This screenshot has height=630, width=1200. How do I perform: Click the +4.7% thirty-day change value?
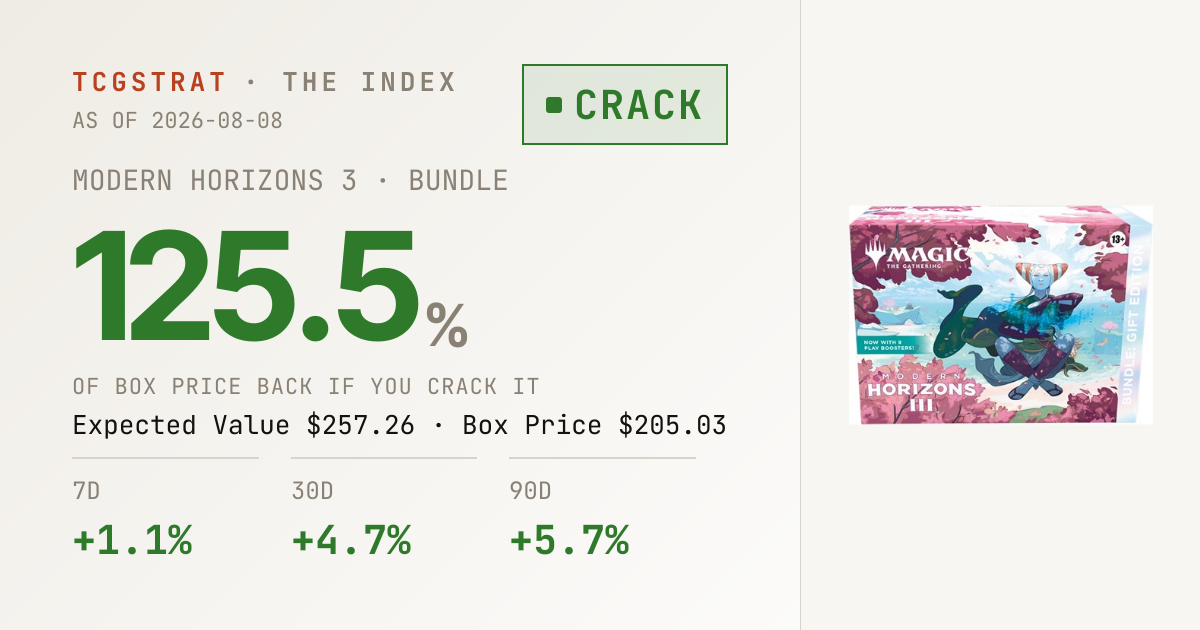(351, 541)
